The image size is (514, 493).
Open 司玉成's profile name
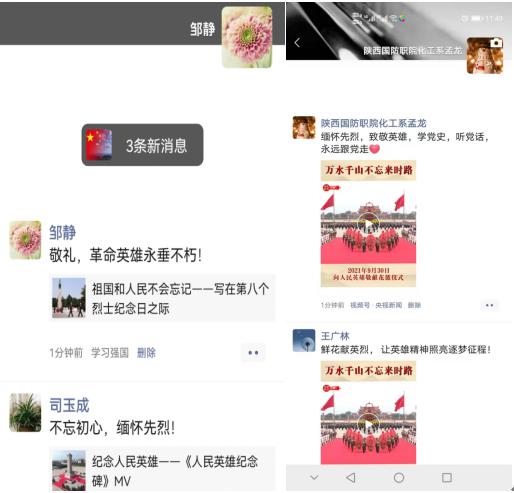pos(69,405)
